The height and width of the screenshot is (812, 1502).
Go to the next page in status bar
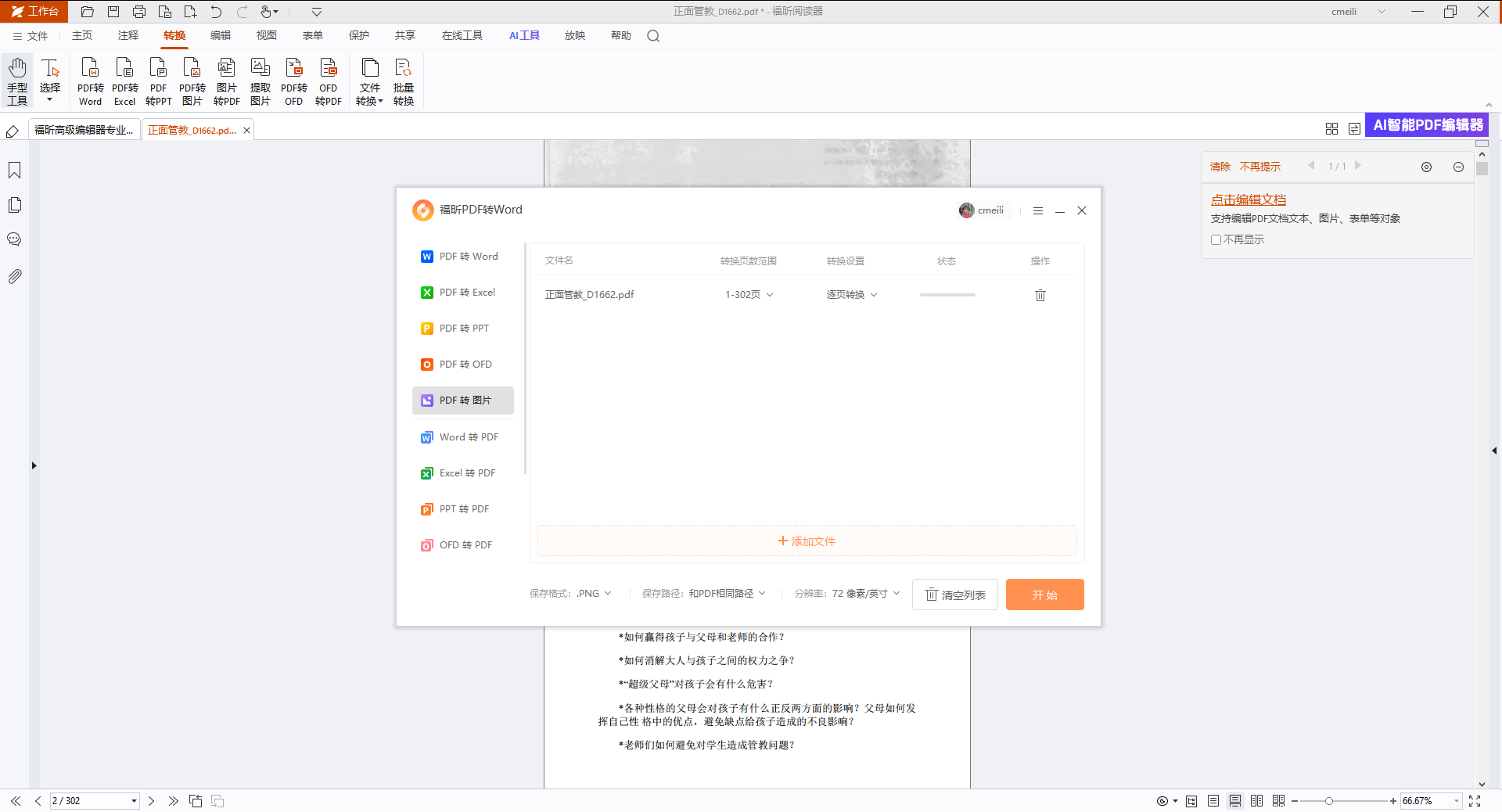click(151, 801)
